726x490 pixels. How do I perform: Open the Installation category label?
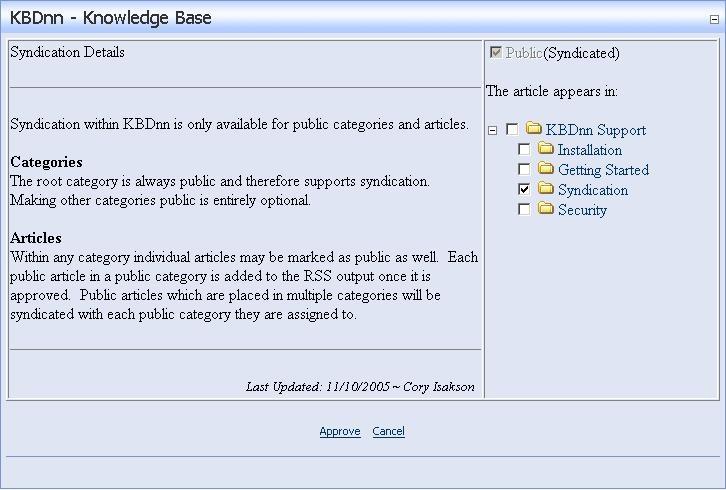pyautogui.click(x=589, y=150)
